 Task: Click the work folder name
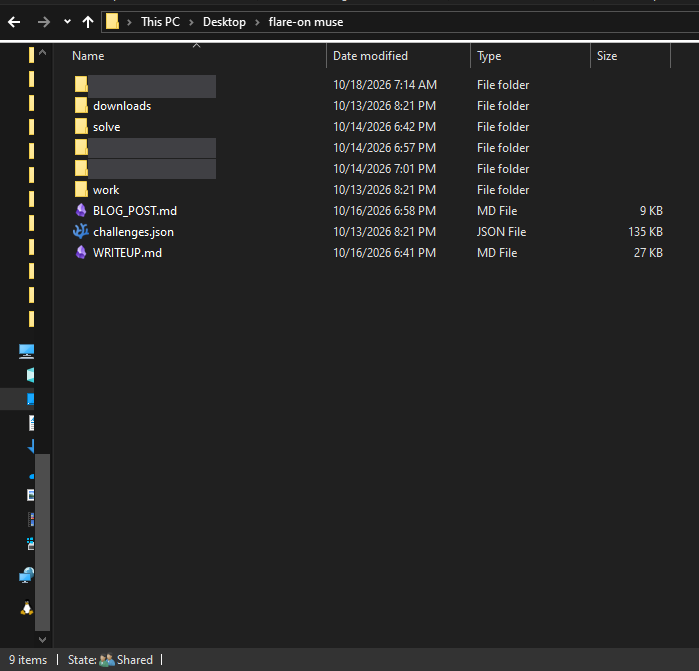pos(106,190)
